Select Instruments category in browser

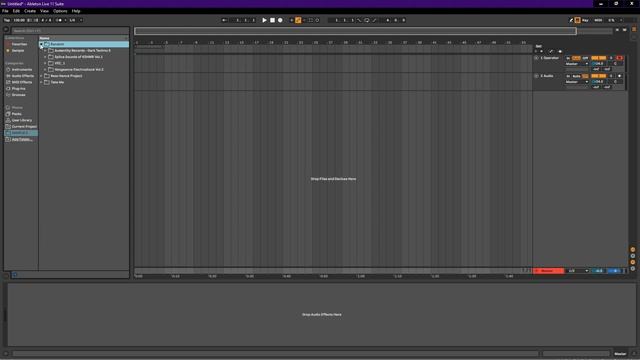(x=22, y=70)
